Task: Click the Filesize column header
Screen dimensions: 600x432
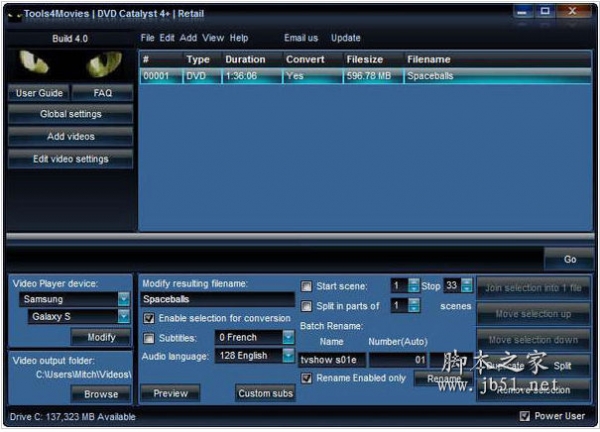Action: pyautogui.click(x=373, y=59)
